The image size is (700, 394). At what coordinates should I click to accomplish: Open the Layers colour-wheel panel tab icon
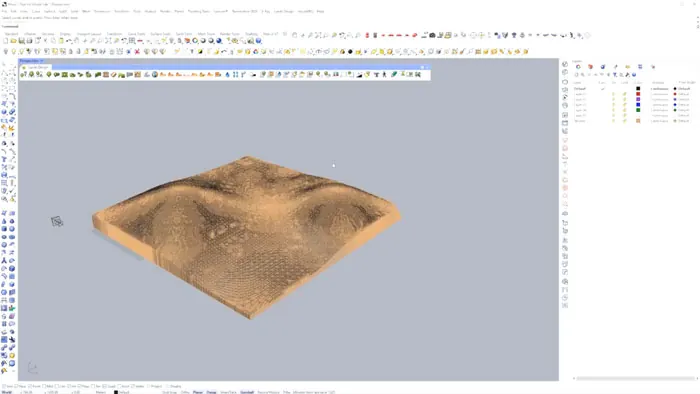(578, 67)
